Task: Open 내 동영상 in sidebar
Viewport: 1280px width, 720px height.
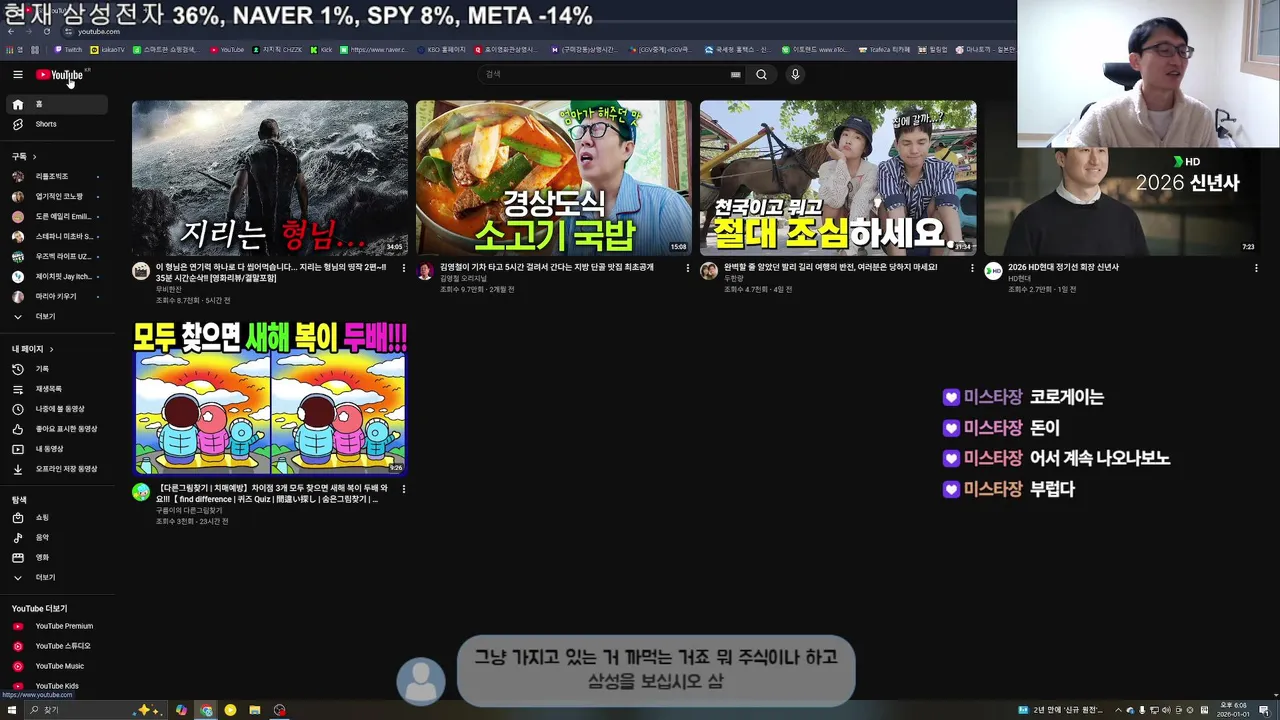Action: pyautogui.click(x=58, y=449)
